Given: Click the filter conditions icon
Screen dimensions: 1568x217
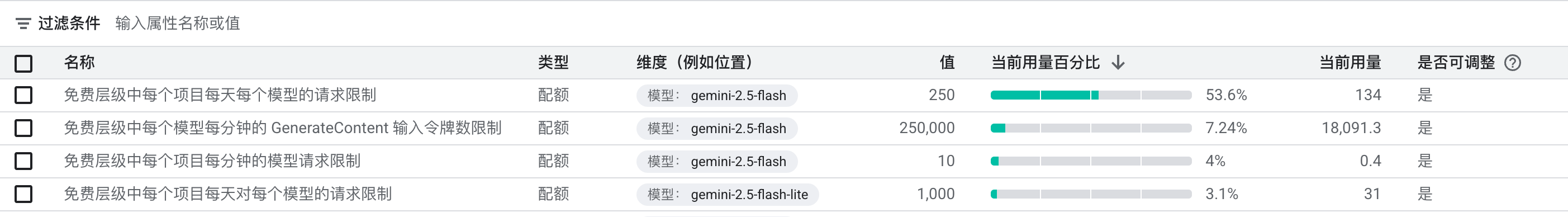Looking at the screenshot, I should pos(23,24).
